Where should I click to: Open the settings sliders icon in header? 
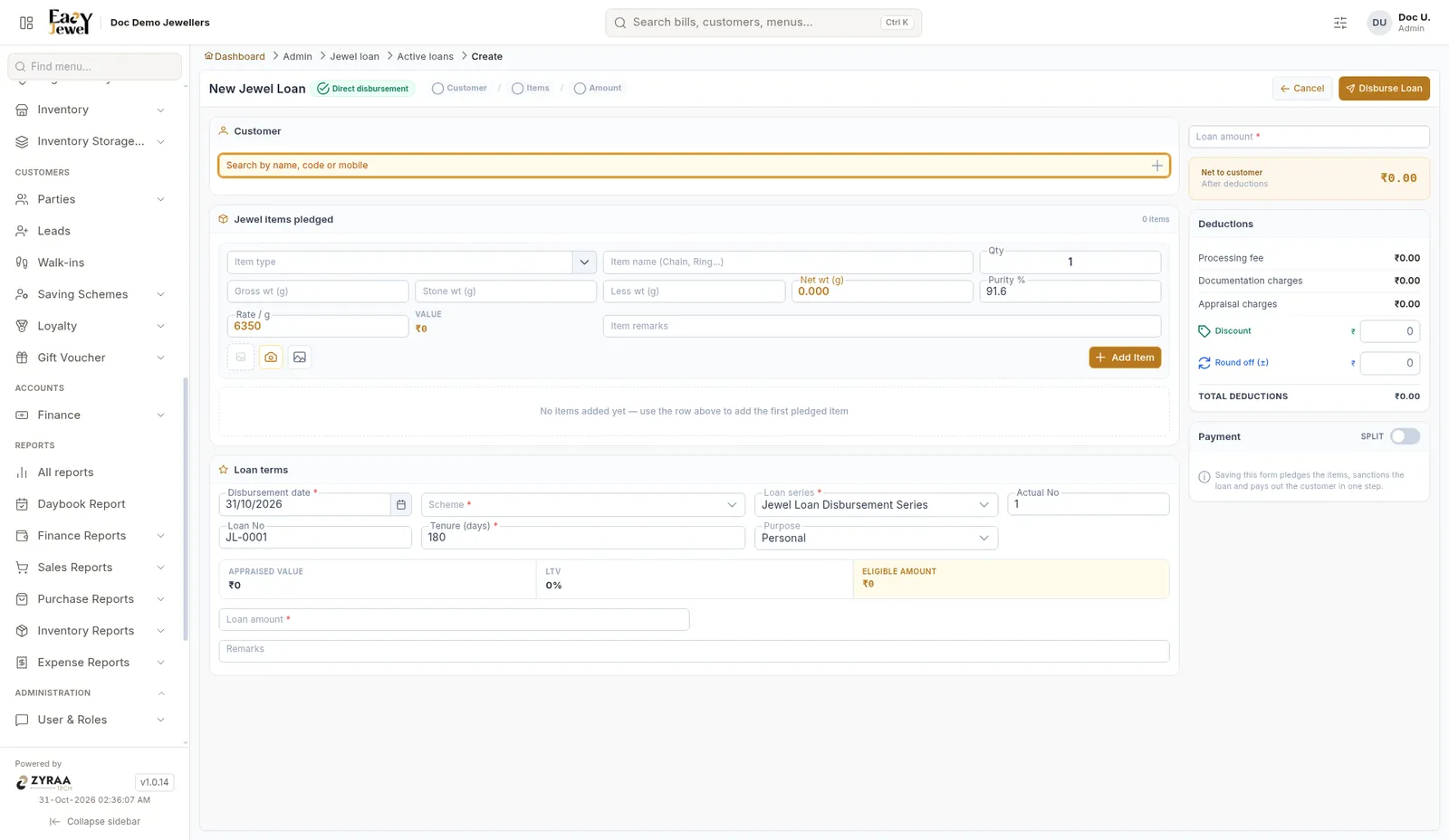click(1340, 23)
